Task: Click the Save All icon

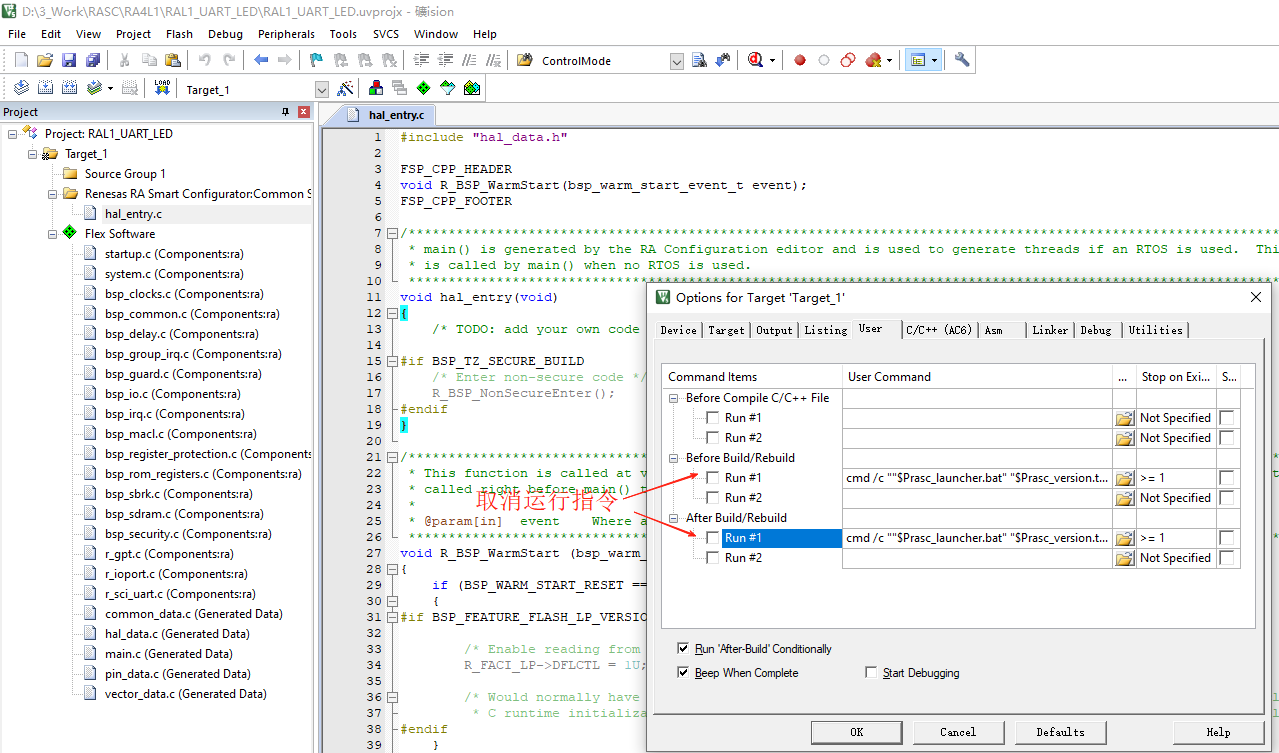Action: [93, 60]
